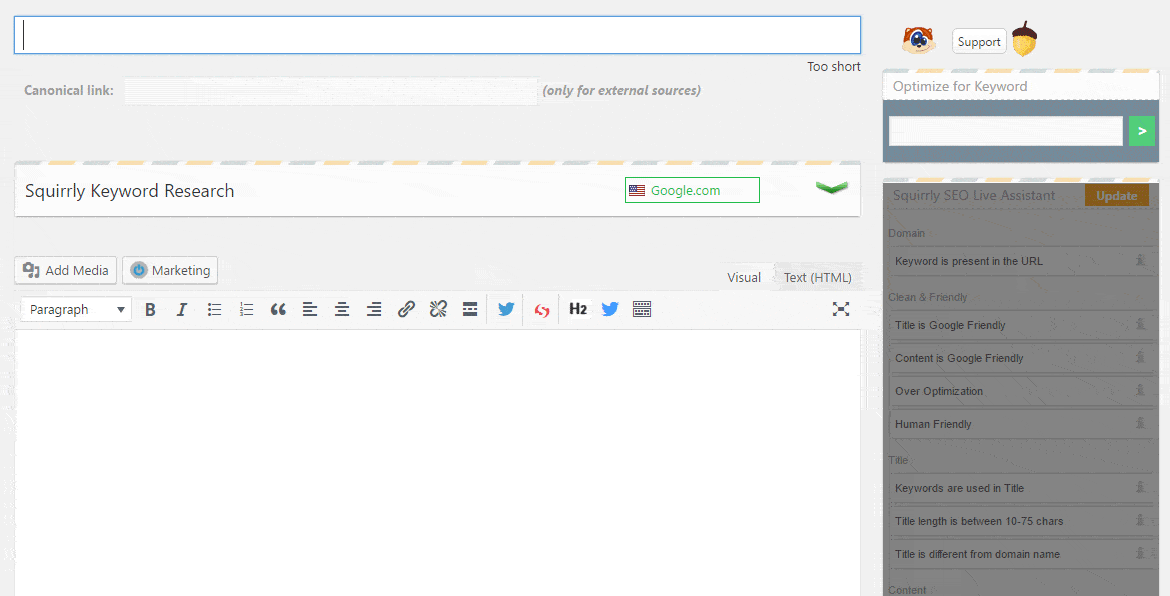Image resolution: width=1170 pixels, height=596 pixels.
Task: Click the 'Canonical link:' label
Action: coord(69,90)
